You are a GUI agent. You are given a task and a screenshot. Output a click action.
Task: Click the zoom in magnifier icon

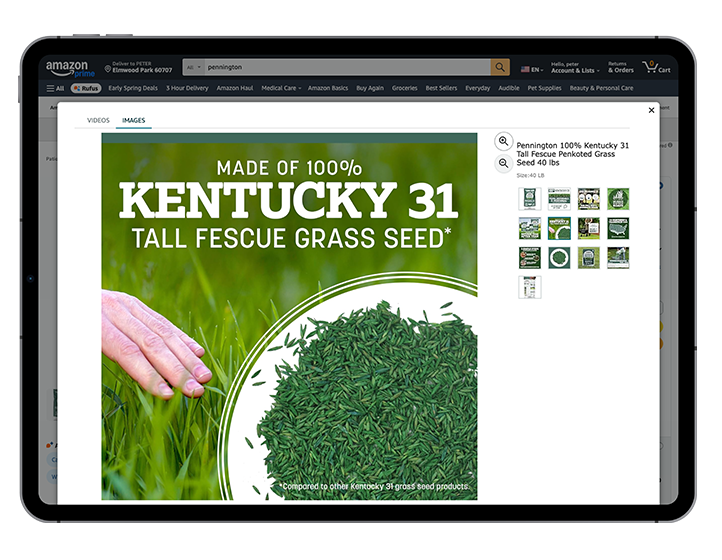click(504, 142)
